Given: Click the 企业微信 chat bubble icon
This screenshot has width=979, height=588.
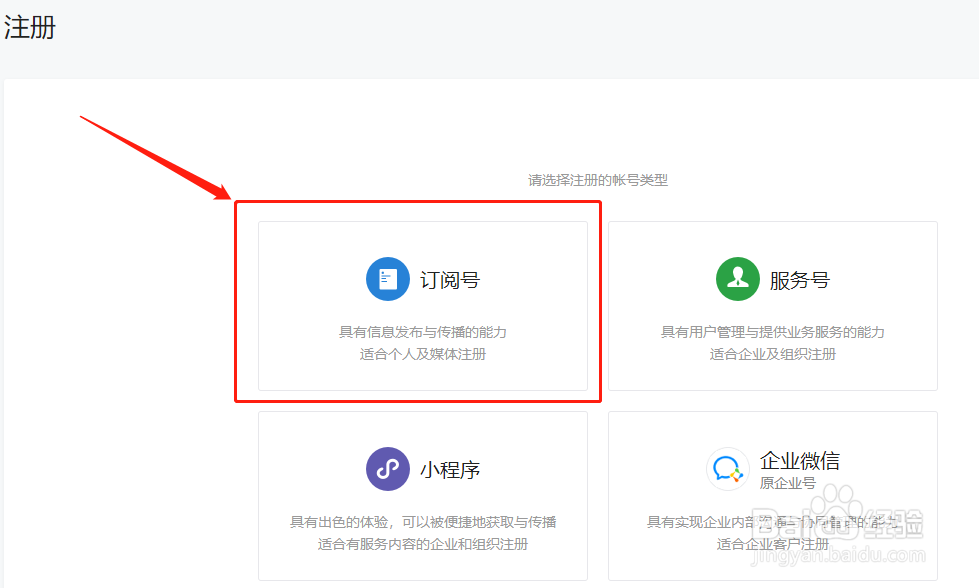Looking at the screenshot, I should click(727, 469).
